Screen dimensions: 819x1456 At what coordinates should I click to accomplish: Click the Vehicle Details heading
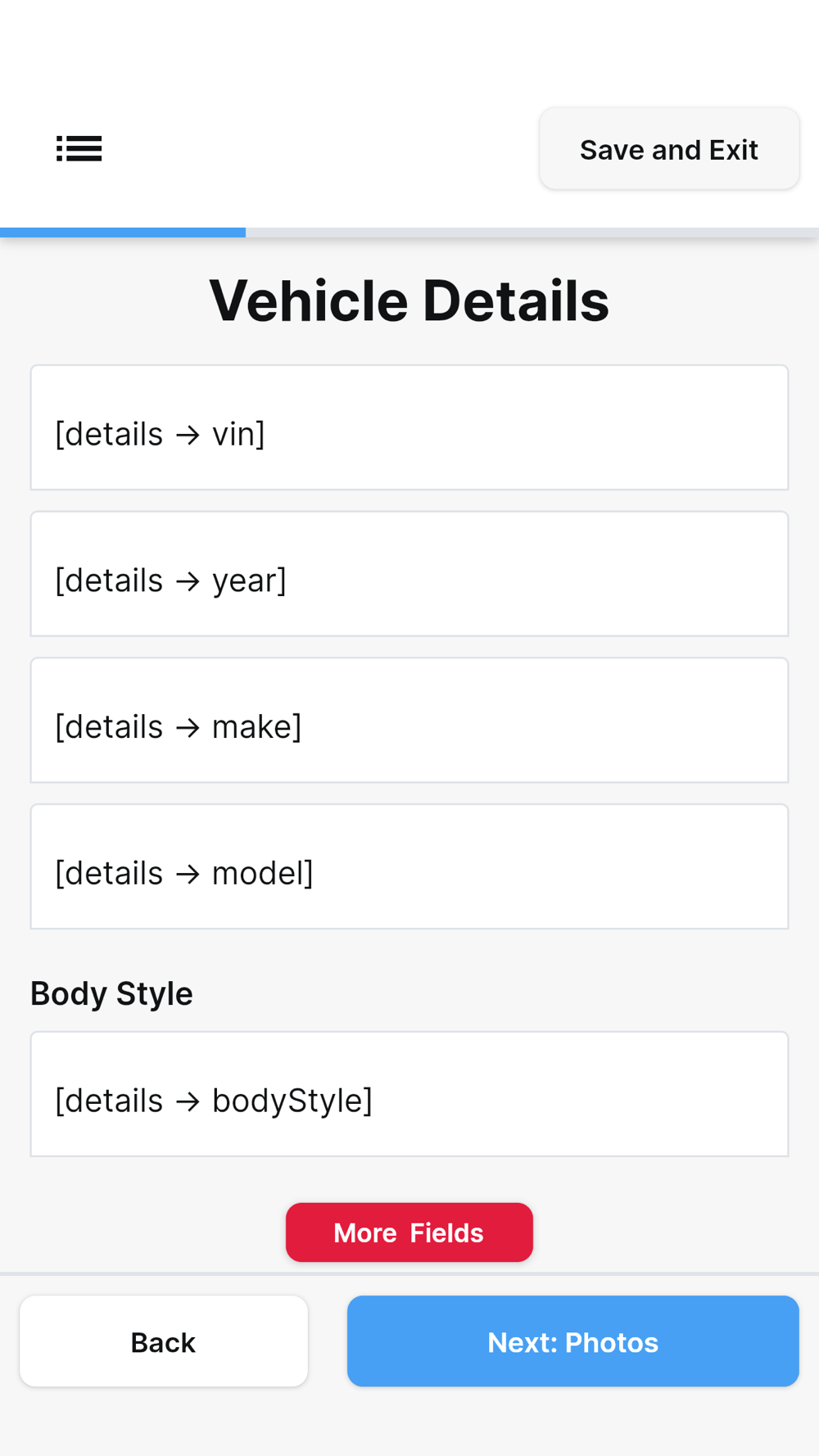click(409, 301)
